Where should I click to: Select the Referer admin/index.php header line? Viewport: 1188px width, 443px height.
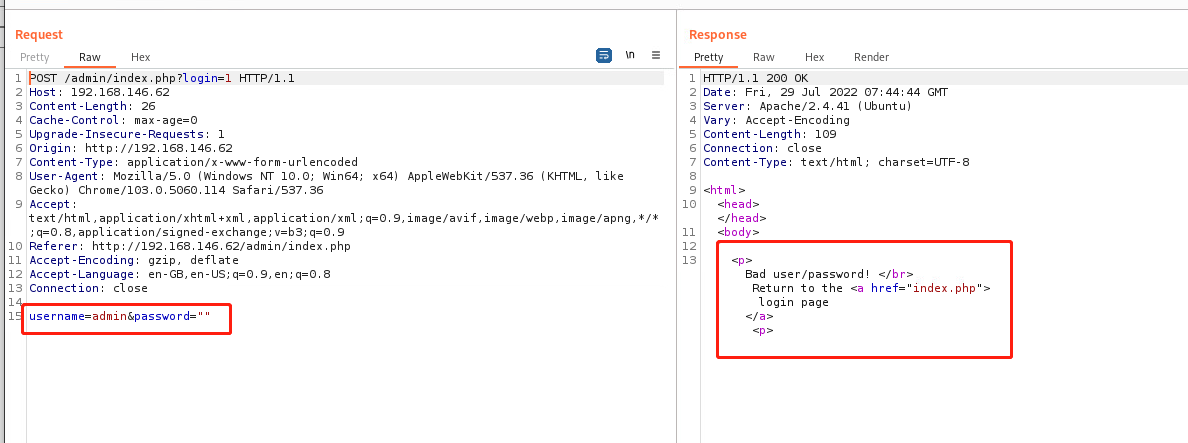pyautogui.click(x=190, y=246)
